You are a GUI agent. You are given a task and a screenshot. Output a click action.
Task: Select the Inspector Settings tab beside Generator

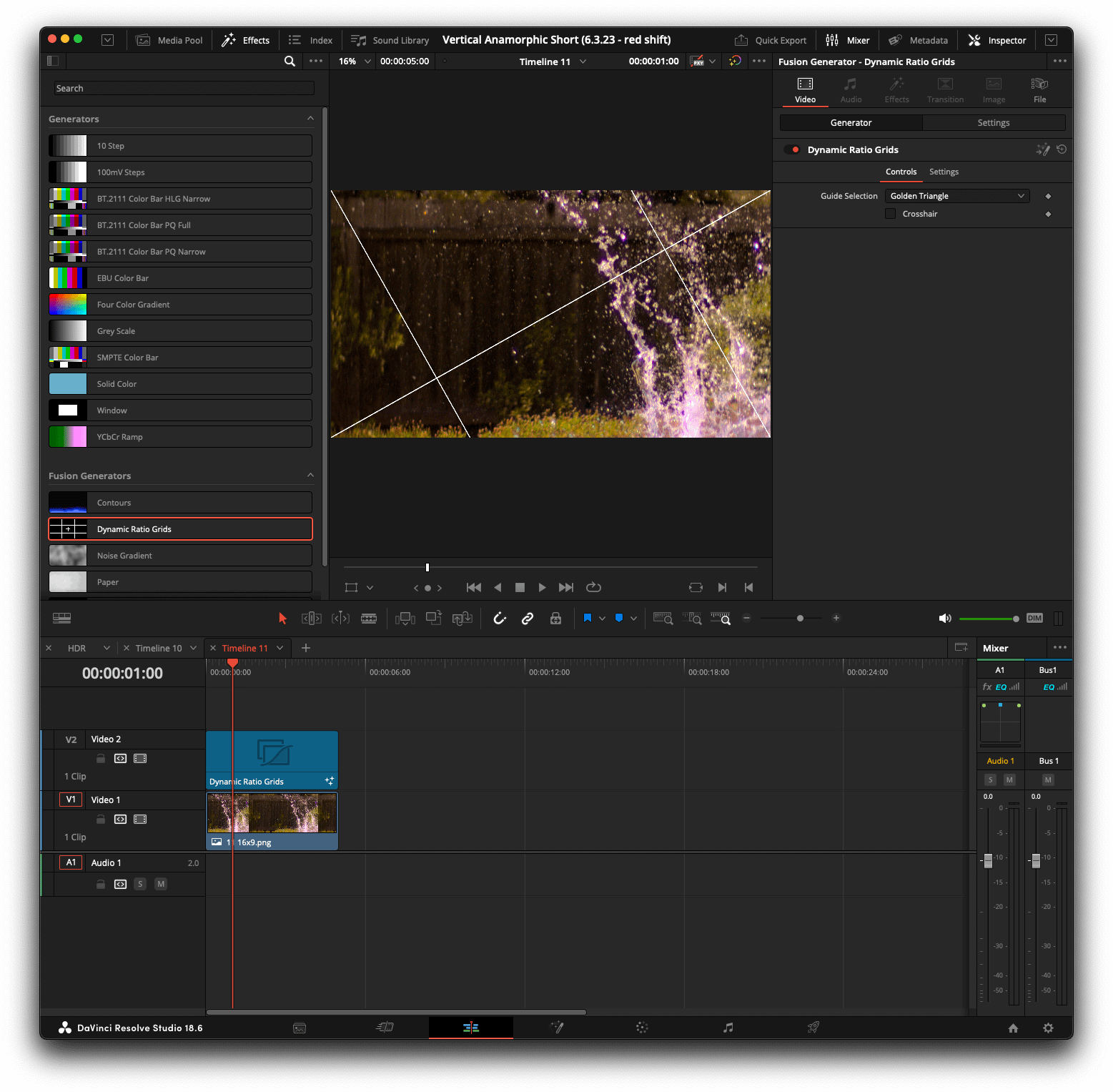tap(994, 123)
